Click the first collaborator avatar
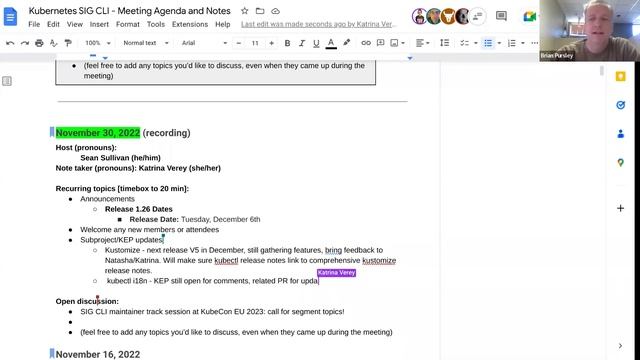This screenshot has height=360, width=640. pos(419,16)
